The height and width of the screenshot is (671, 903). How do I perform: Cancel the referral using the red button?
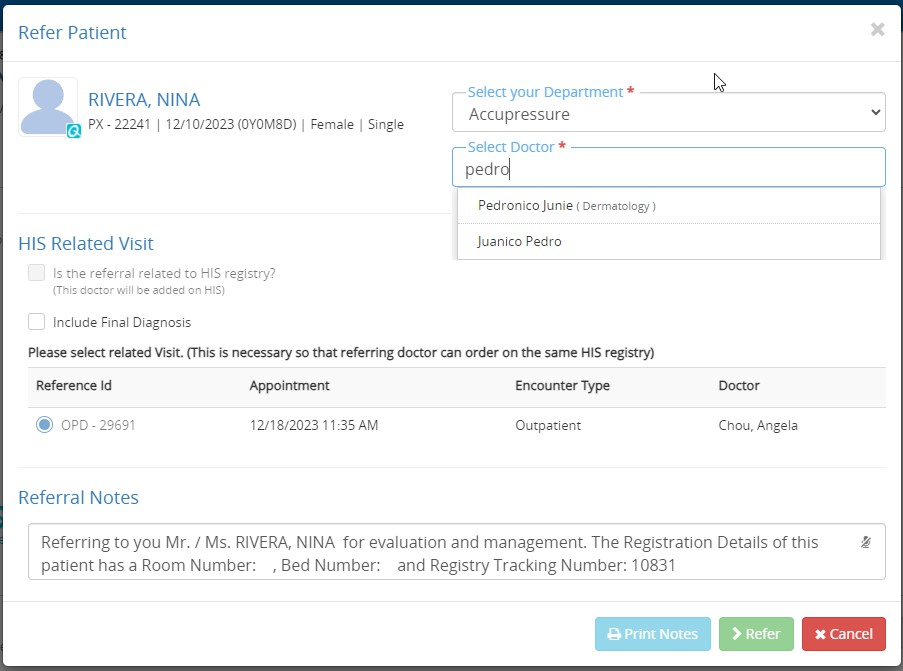843,634
